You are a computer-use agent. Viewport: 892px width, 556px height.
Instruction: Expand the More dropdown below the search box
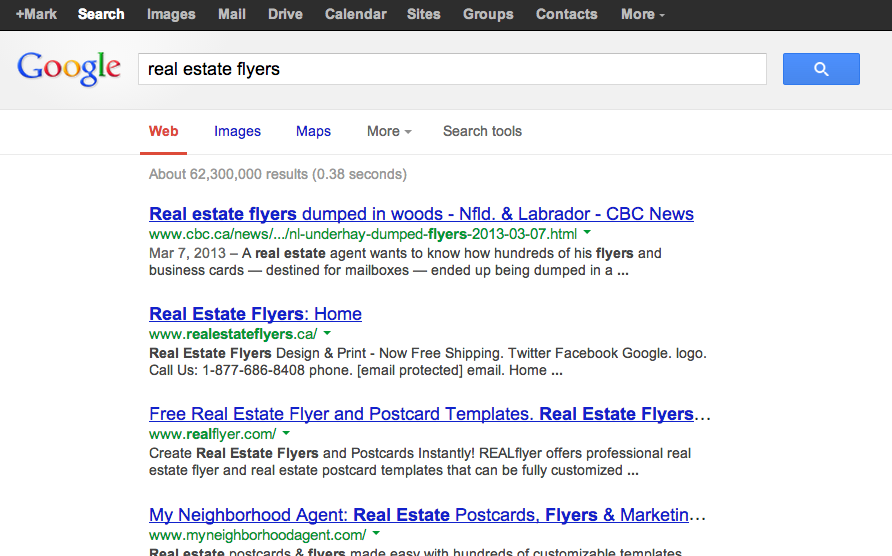[x=389, y=131]
